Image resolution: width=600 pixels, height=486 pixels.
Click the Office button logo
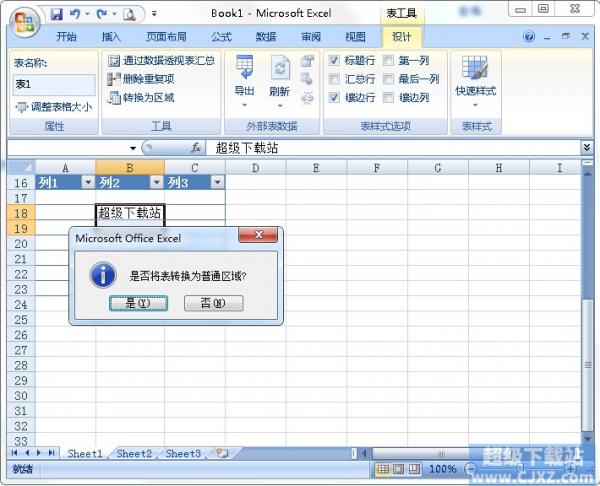point(22,18)
